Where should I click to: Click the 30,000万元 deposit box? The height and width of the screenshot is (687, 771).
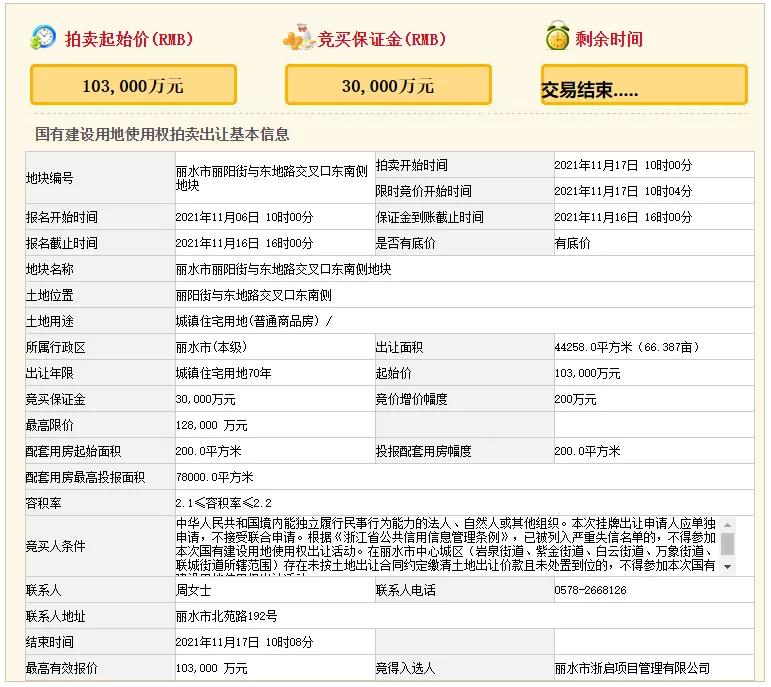pyautogui.click(x=388, y=86)
